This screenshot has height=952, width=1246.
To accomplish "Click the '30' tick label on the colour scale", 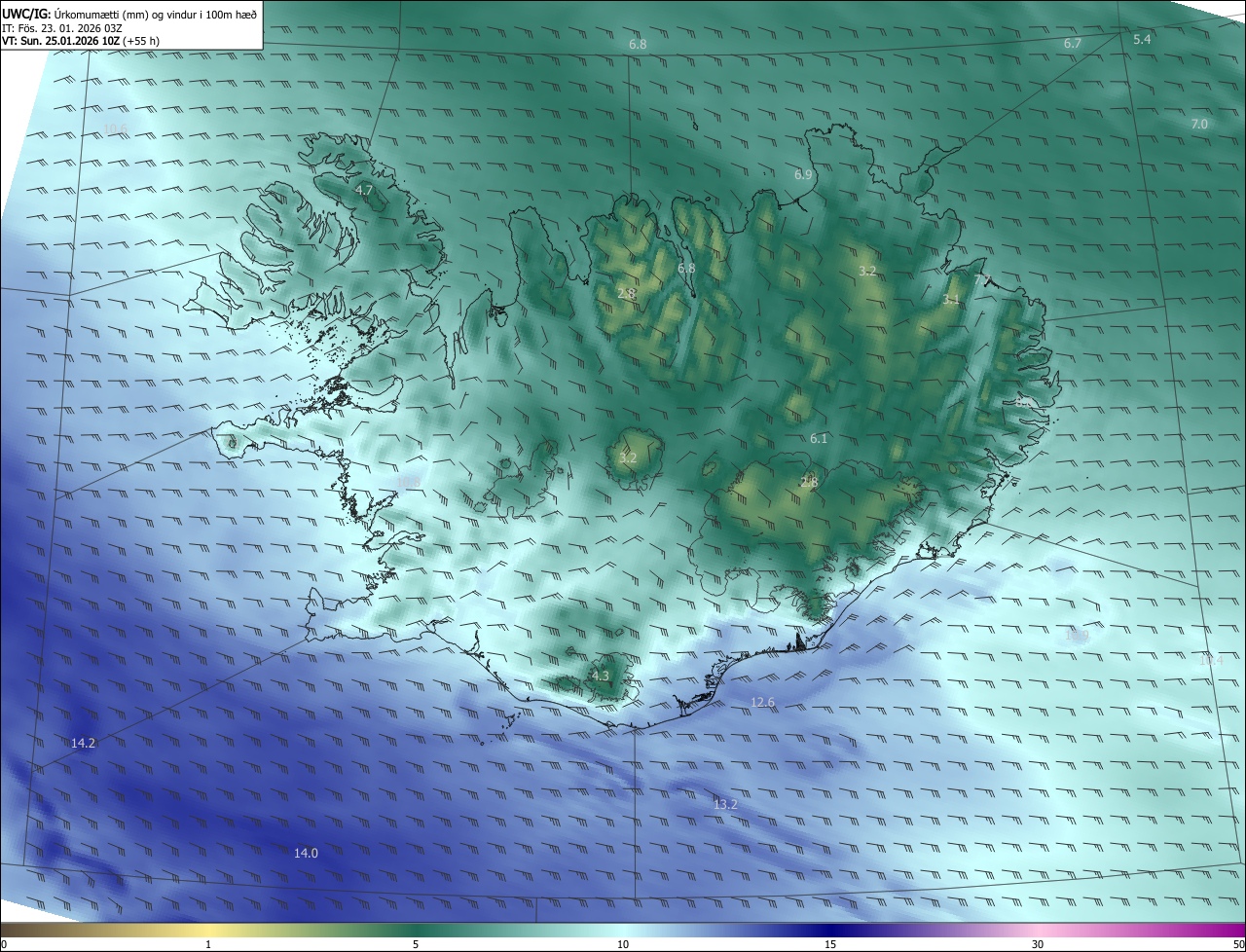I will click(1038, 944).
